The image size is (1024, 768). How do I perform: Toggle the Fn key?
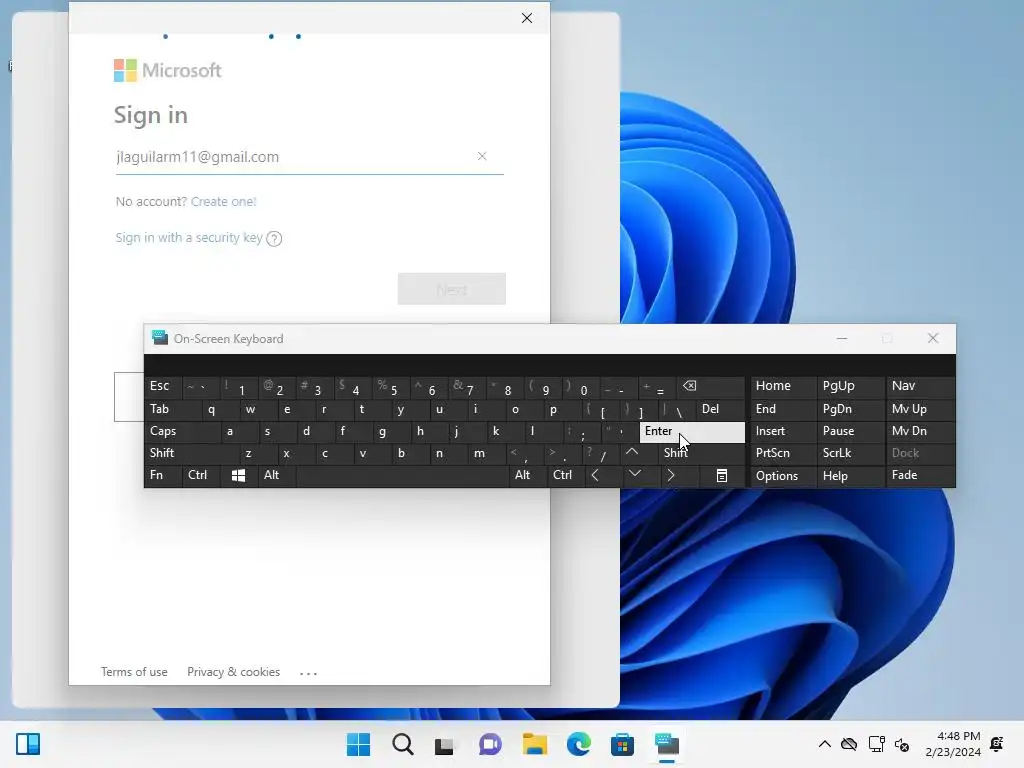click(163, 475)
